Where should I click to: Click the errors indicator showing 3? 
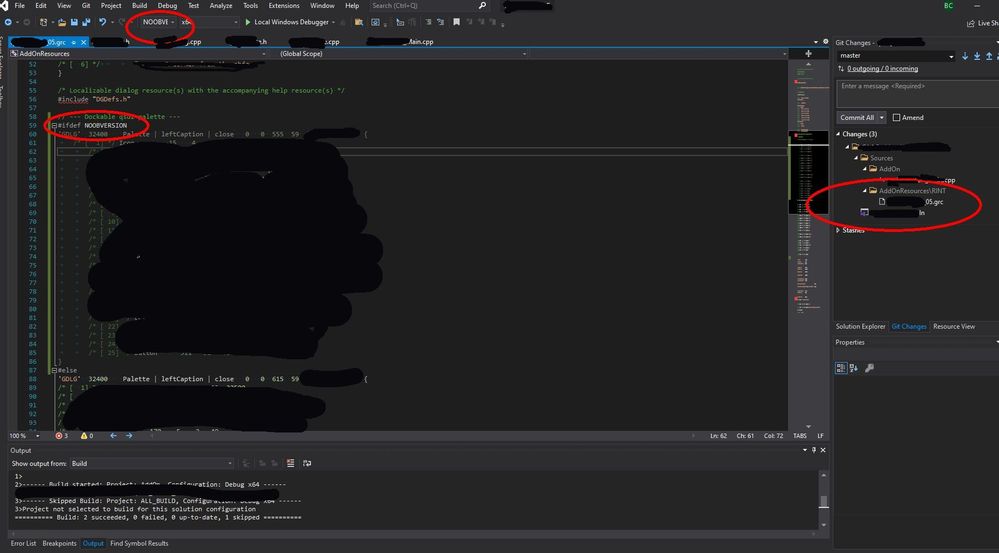pyautogui.click(x=62, y=436)
